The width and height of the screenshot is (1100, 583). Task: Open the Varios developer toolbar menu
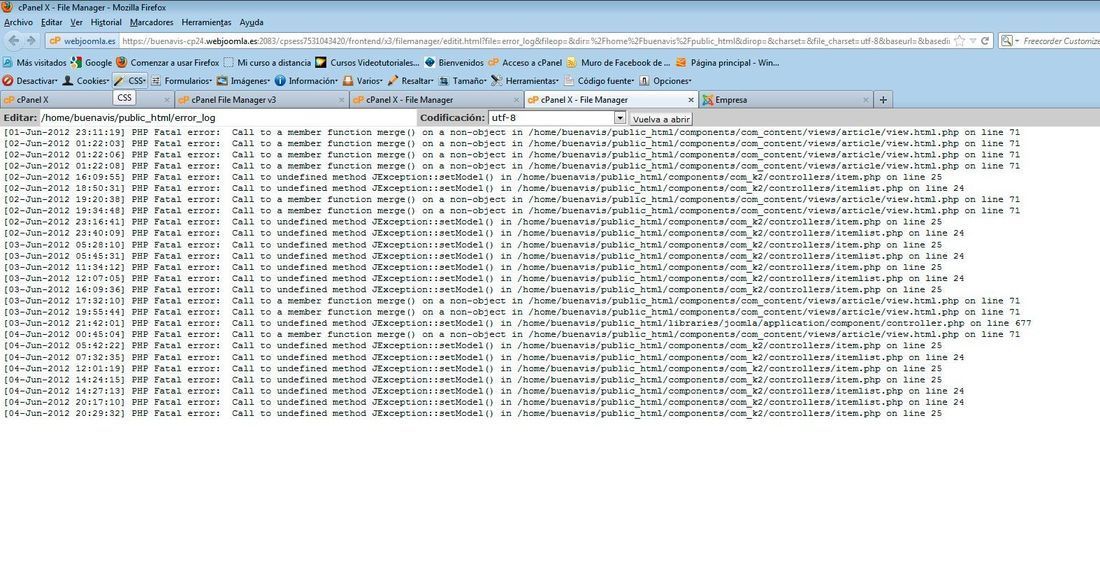coord(363,81)
